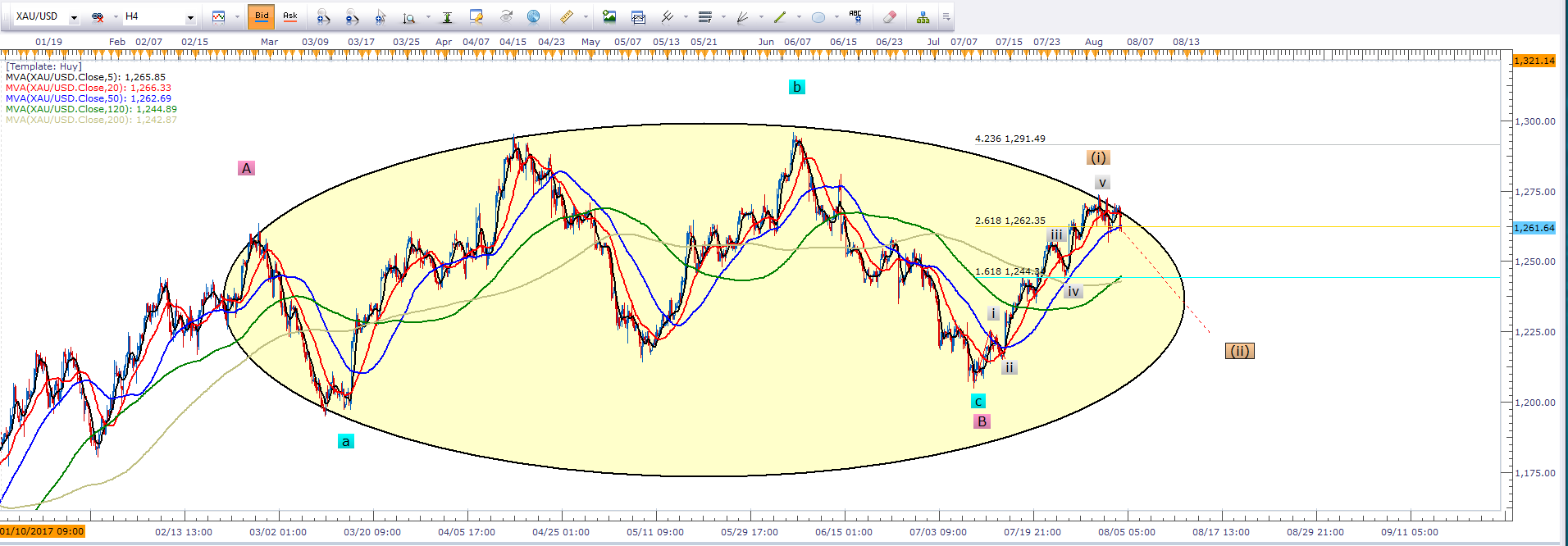Add a text label with ABC tool

tap(855, 16)
